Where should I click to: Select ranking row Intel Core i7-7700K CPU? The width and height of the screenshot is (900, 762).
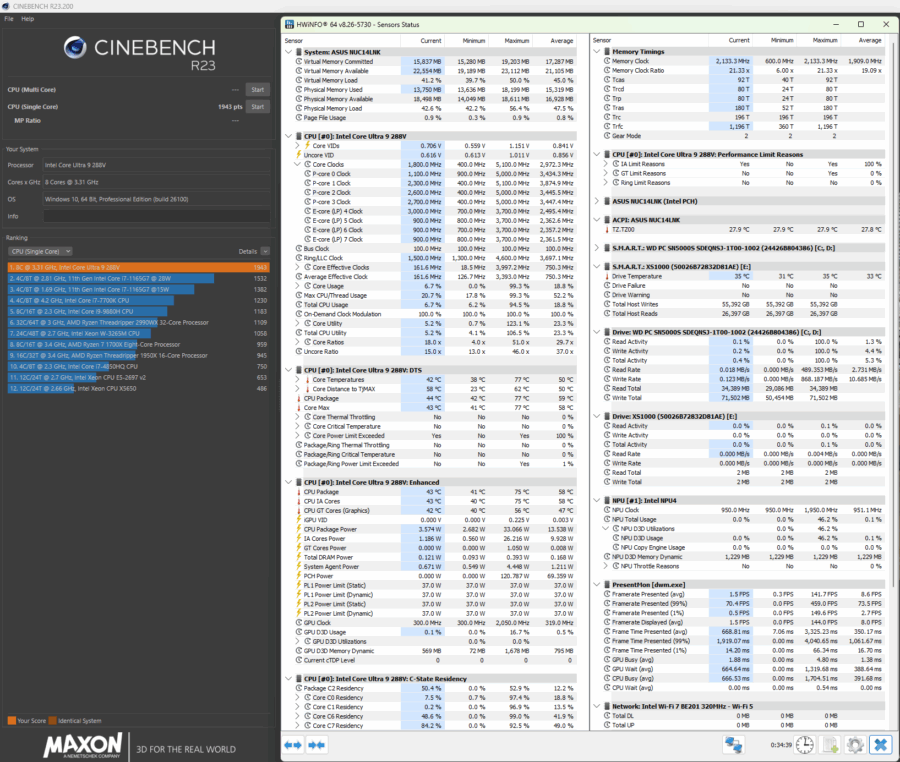138,301
